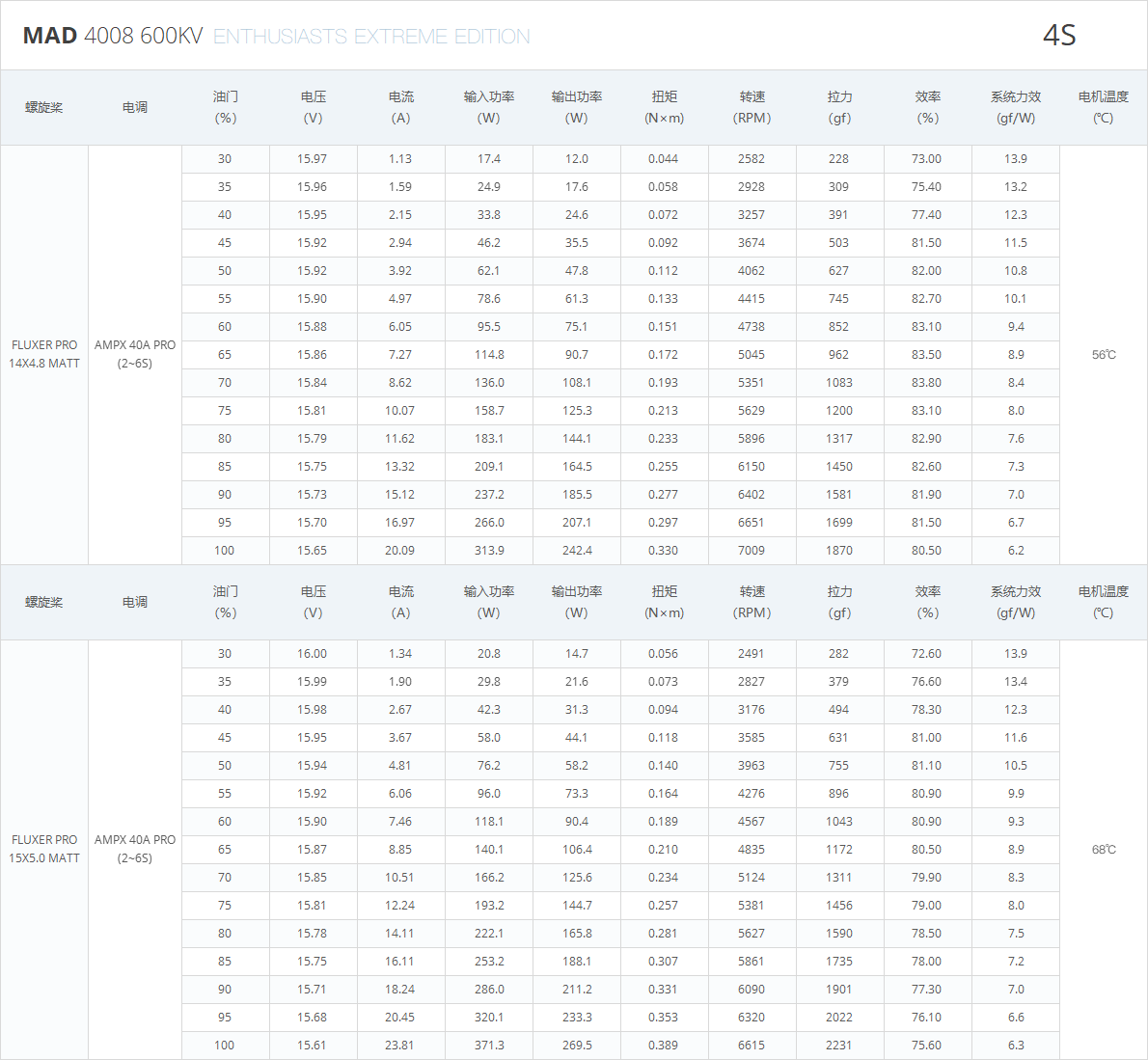1148x1060 pixels.
Task: Select the current value 3.67
Action: coord(399,738)
